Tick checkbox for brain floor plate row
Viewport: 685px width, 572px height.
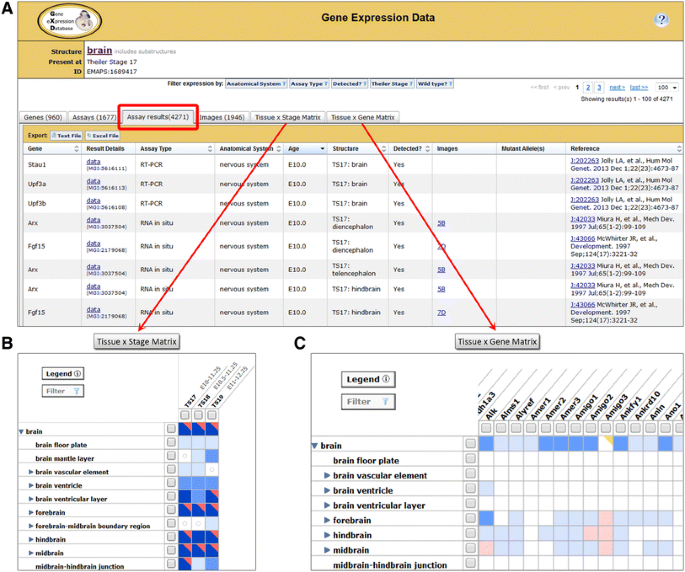pos(171,444)
